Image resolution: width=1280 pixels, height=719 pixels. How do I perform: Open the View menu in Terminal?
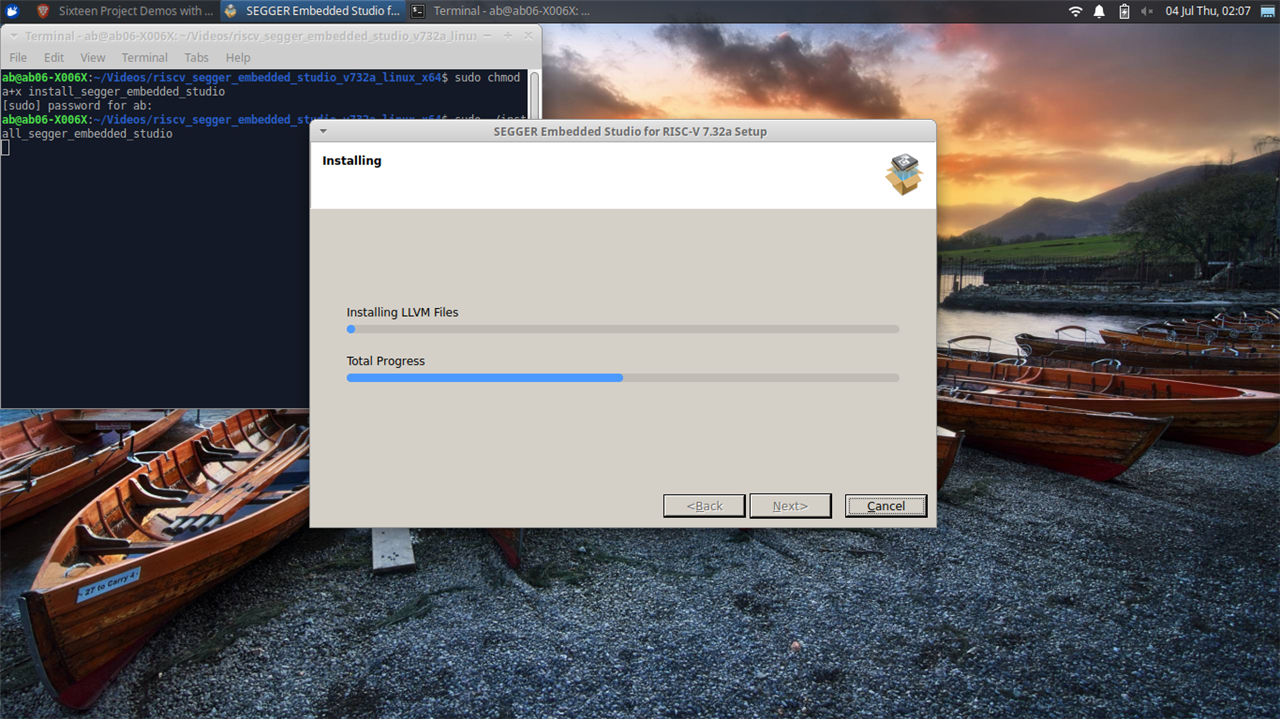tap(93, 57)
